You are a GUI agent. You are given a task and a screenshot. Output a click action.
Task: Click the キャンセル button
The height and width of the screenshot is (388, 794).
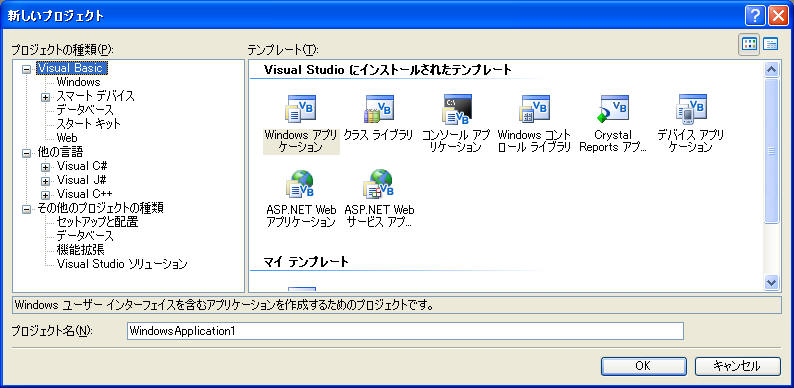pos(737,366)
